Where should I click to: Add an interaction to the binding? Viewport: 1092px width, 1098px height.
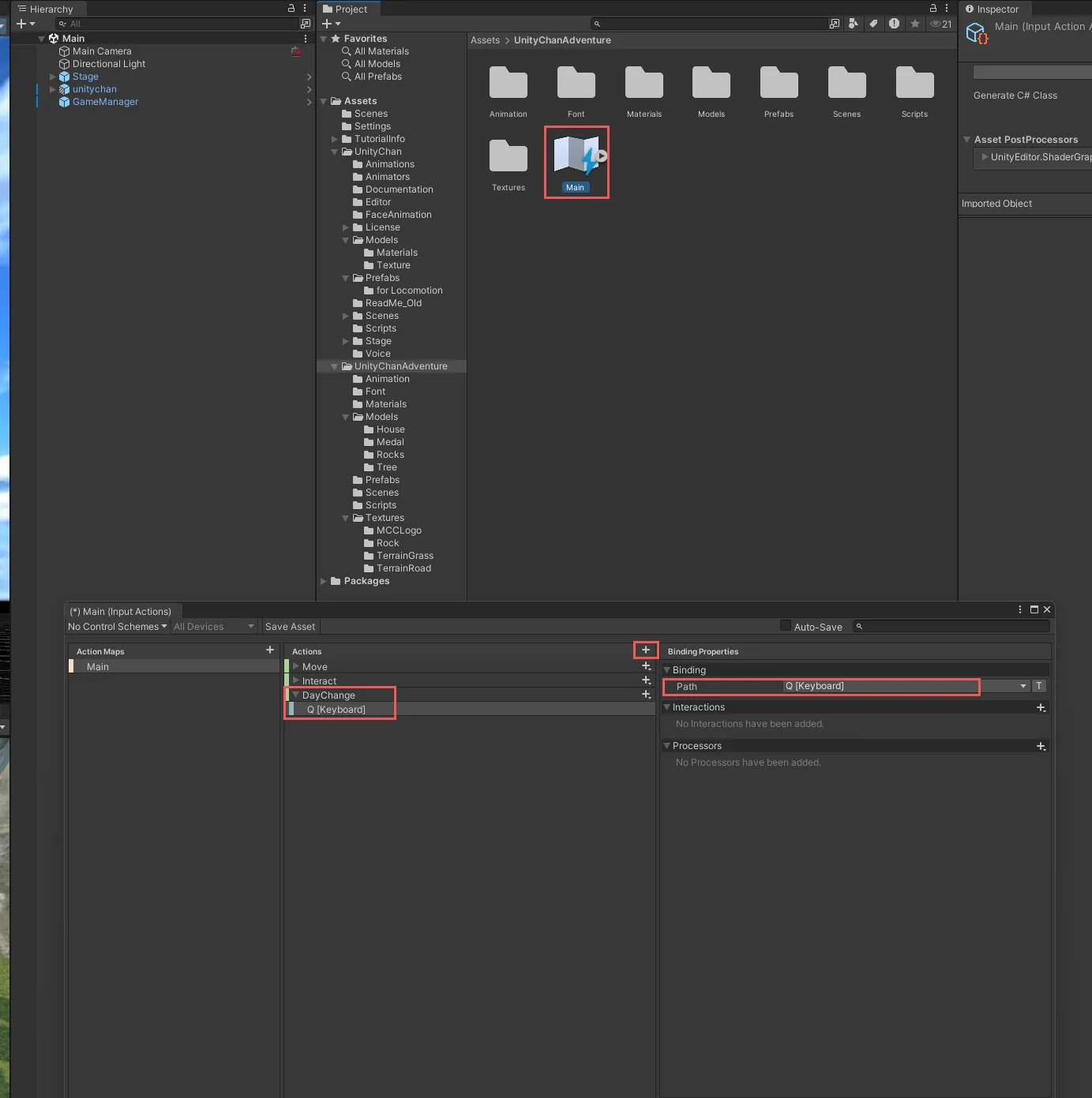1041,708
